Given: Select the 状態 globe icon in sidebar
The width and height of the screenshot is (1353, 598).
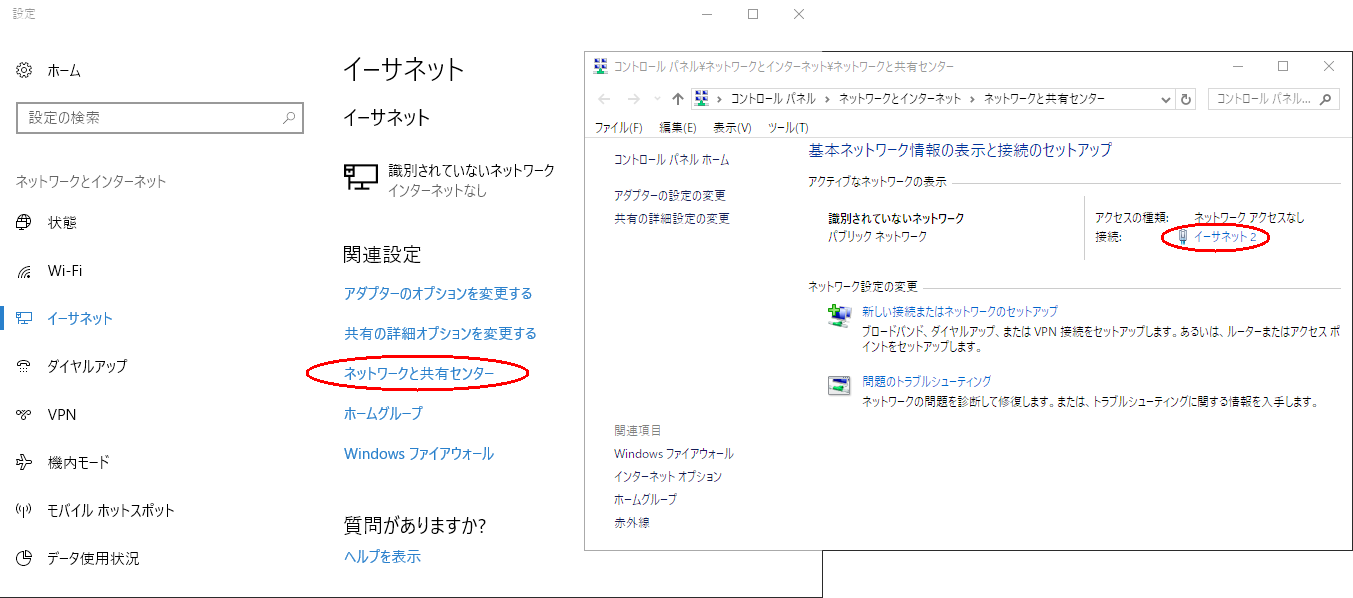Looking at the screenshot, I should pyautogui.click(x=24, y=223).
